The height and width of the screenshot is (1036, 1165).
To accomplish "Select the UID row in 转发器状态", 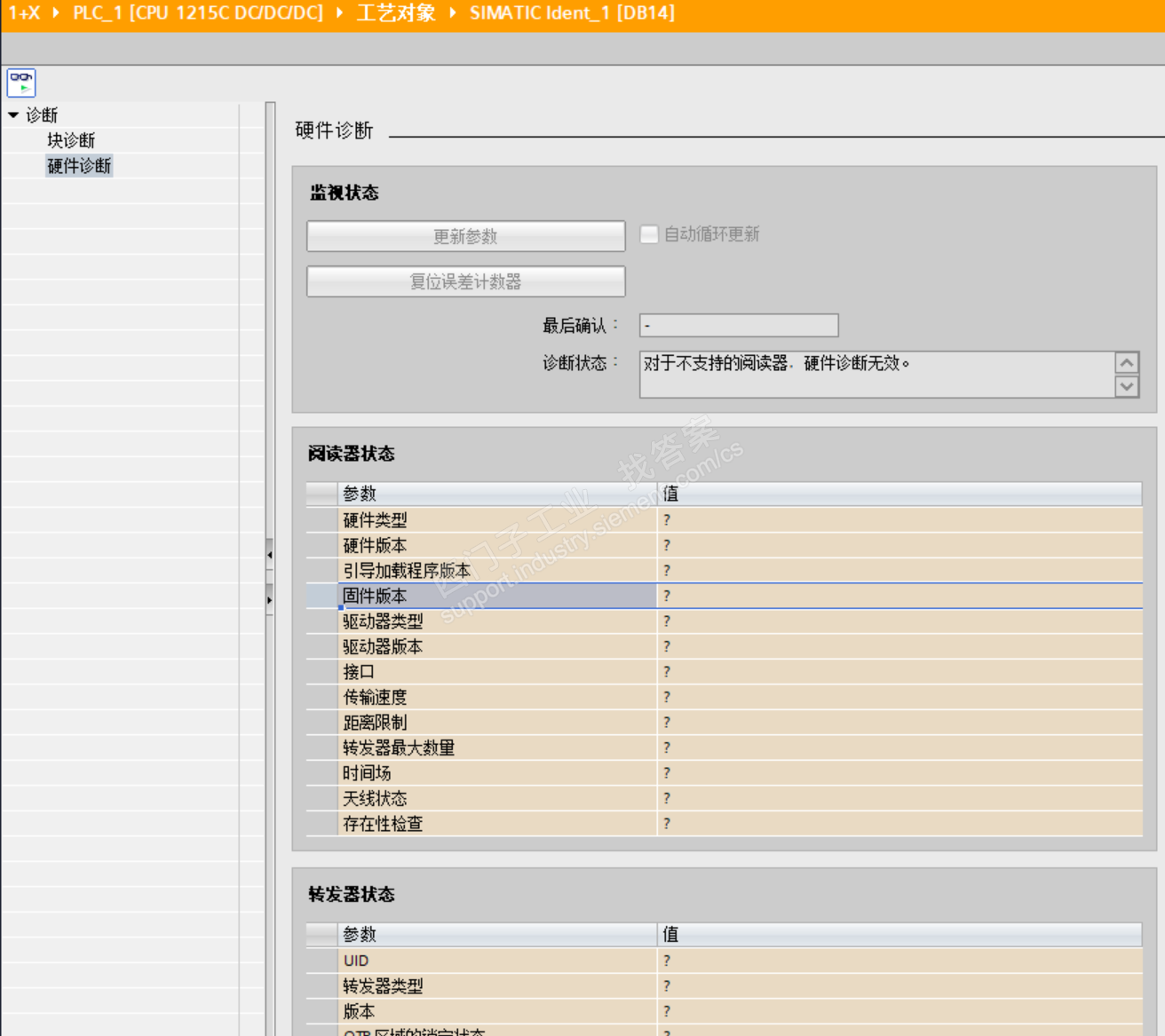I will click(724, 961).
